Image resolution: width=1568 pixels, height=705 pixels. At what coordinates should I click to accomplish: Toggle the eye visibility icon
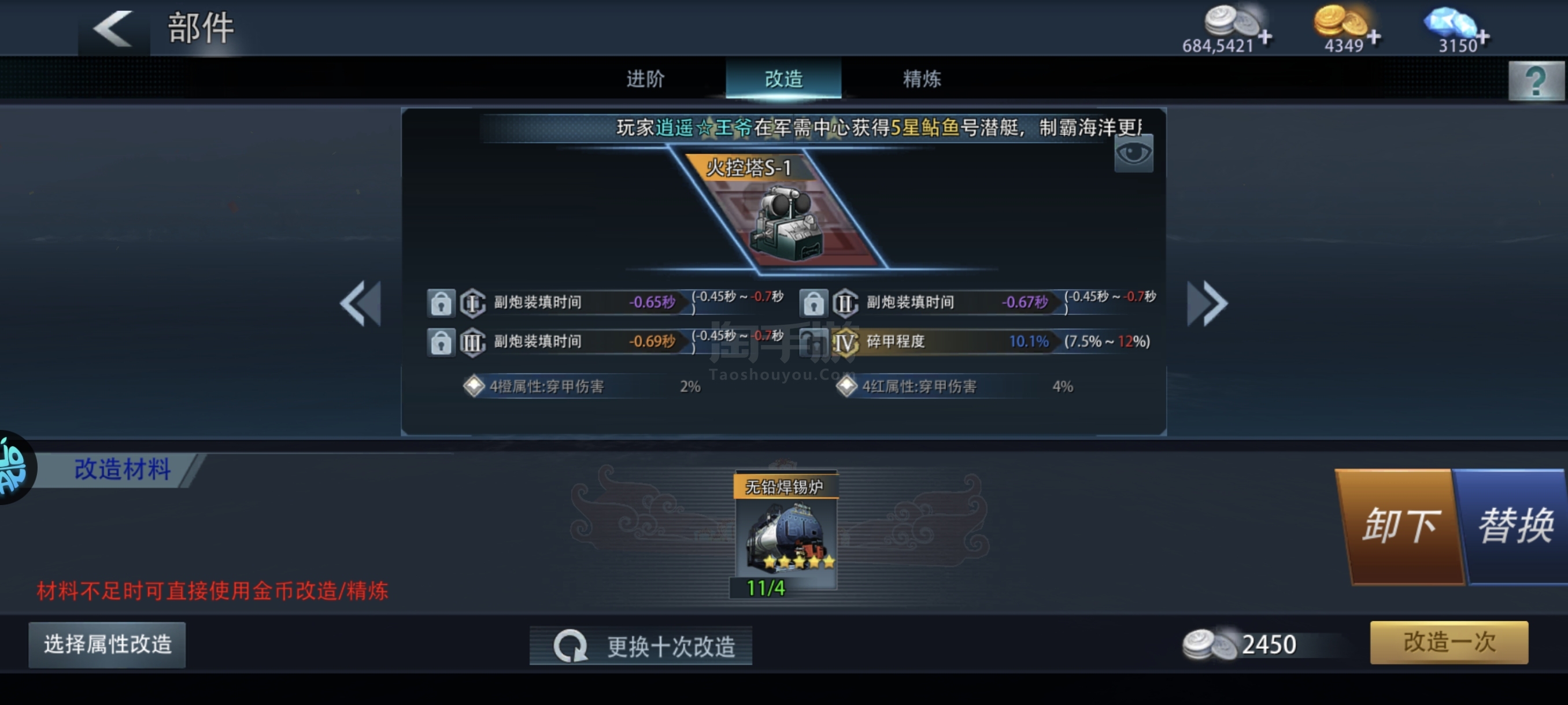tap(1133, 153)
